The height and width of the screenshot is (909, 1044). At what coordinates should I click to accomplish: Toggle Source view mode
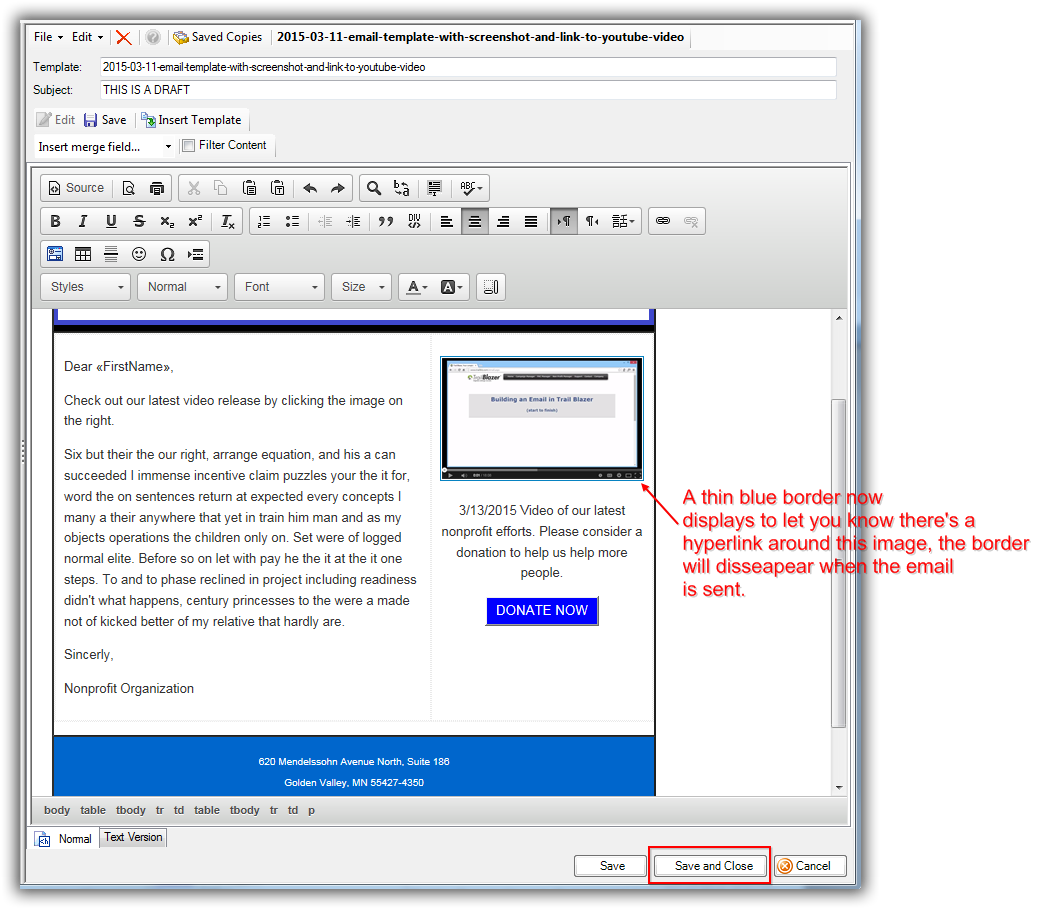[x=76, y=188]
